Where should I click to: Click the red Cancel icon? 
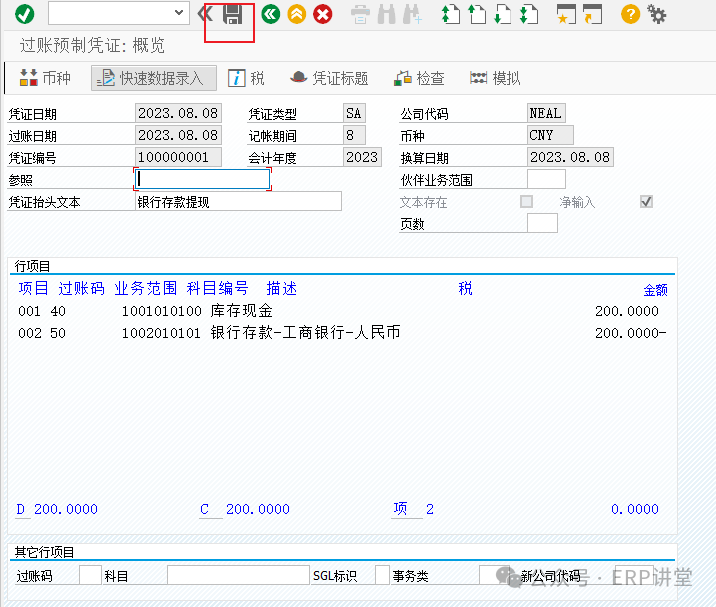tap(322, 14)
